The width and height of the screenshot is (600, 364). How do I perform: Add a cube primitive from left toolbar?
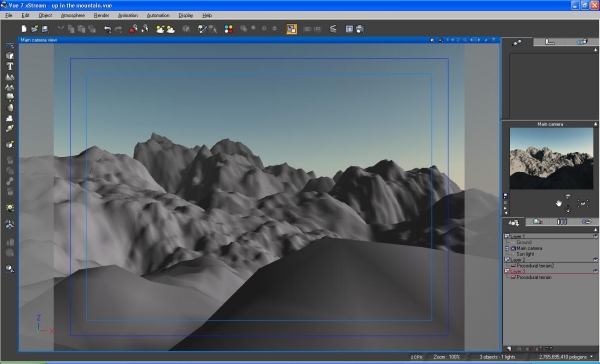tap(10, 56)
